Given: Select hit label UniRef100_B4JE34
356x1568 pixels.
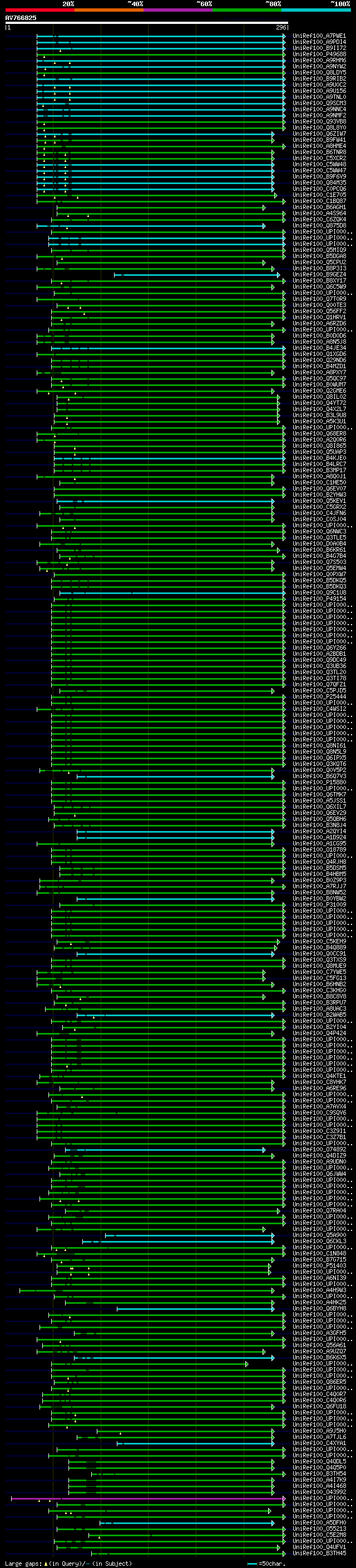Looking at the screenshot, I should [319, 348].
